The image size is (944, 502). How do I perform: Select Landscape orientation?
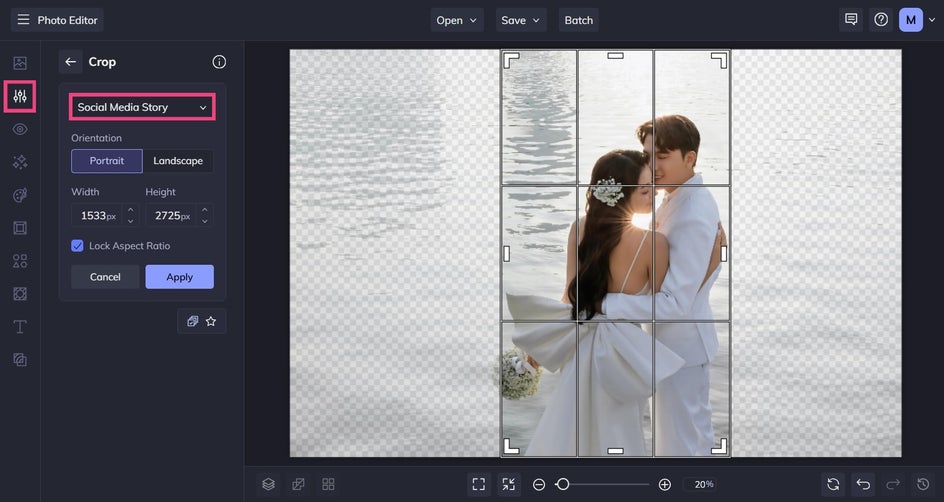pyautogui.click(x=178, y=161)
